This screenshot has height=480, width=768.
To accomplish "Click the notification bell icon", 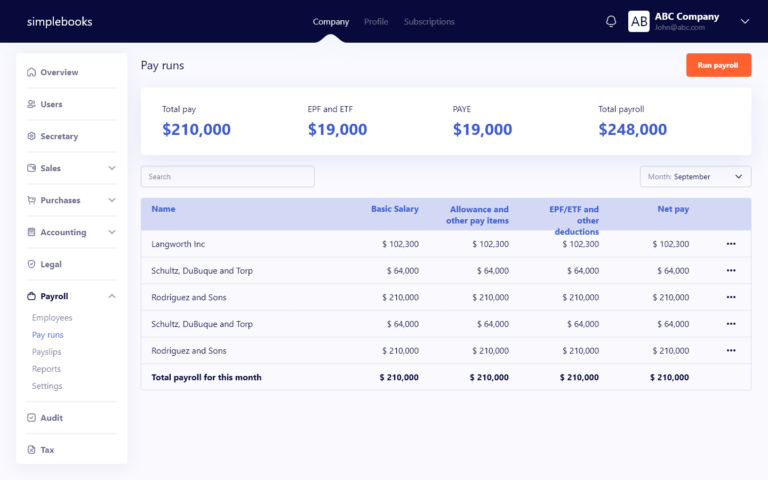I will pyautogui.click(x=611, y=21).
